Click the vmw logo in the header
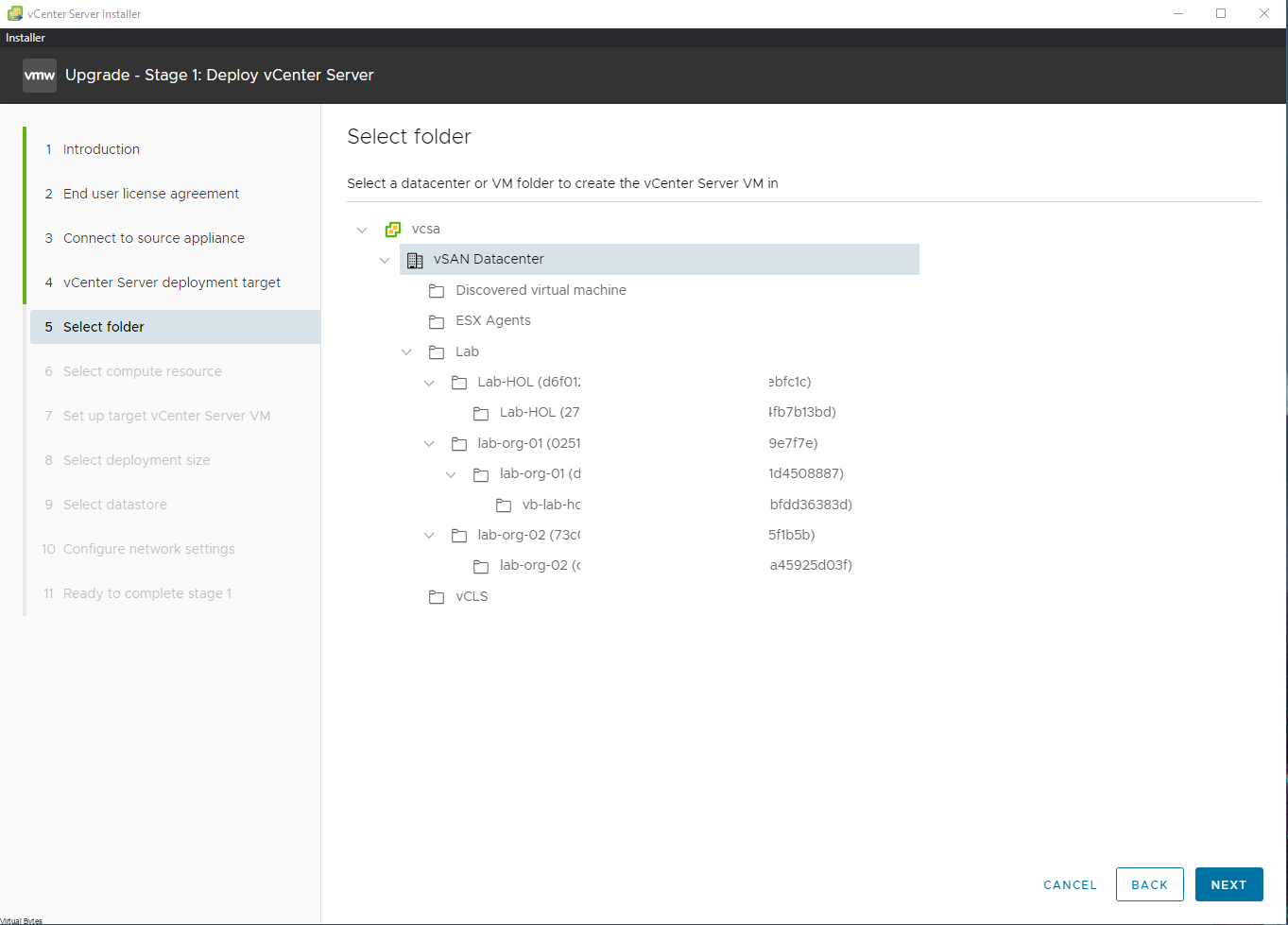The height and width of the screenshot is (925, 1288). 39,74
